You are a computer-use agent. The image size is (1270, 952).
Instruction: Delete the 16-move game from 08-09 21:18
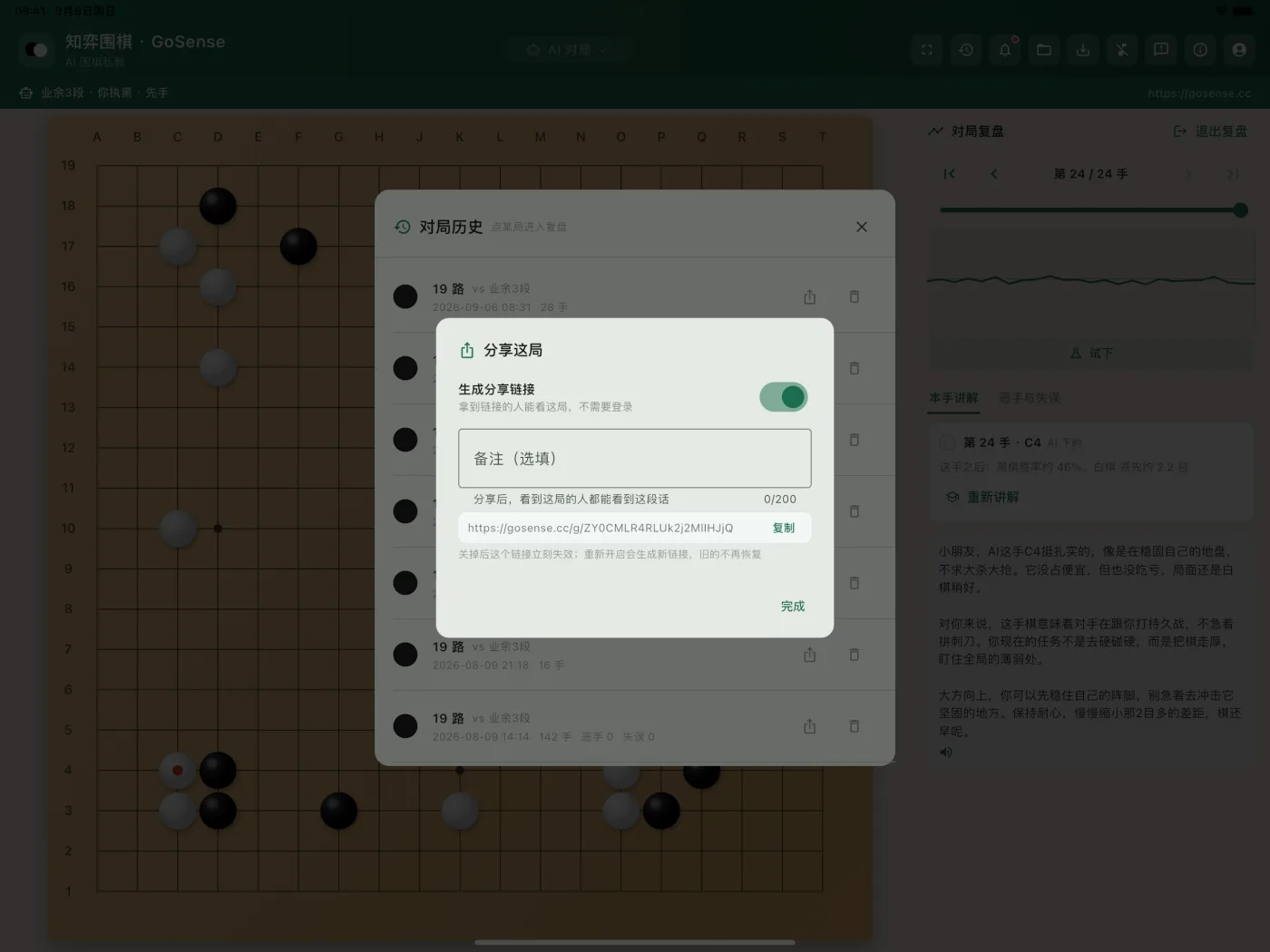(854, 655)
